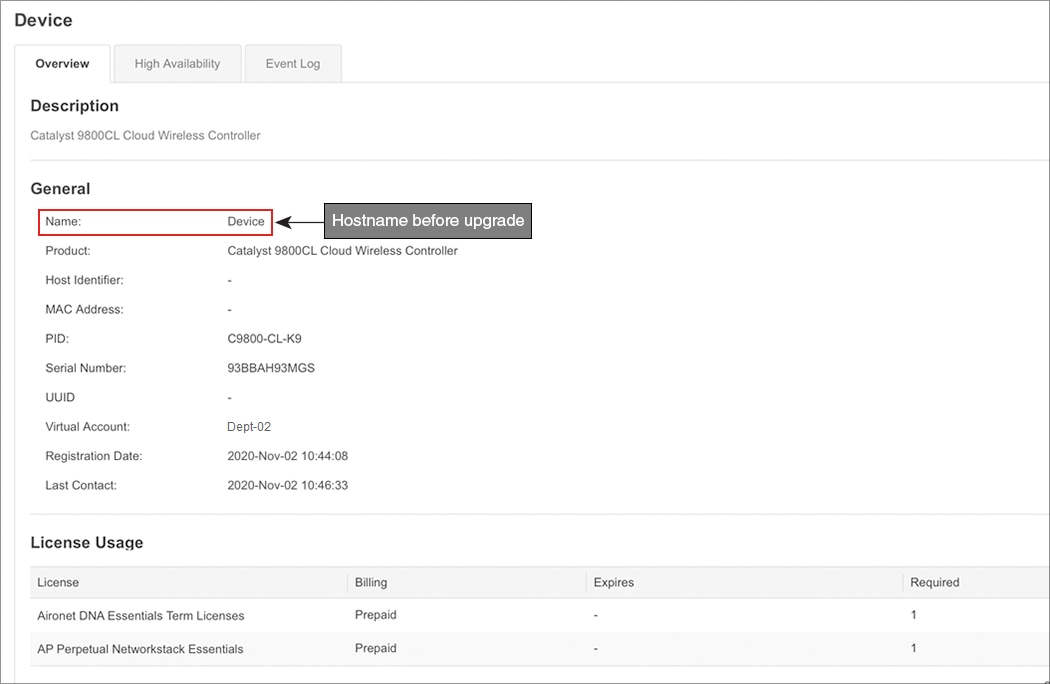Click the 'Last Contact:' label

(81, 485)
